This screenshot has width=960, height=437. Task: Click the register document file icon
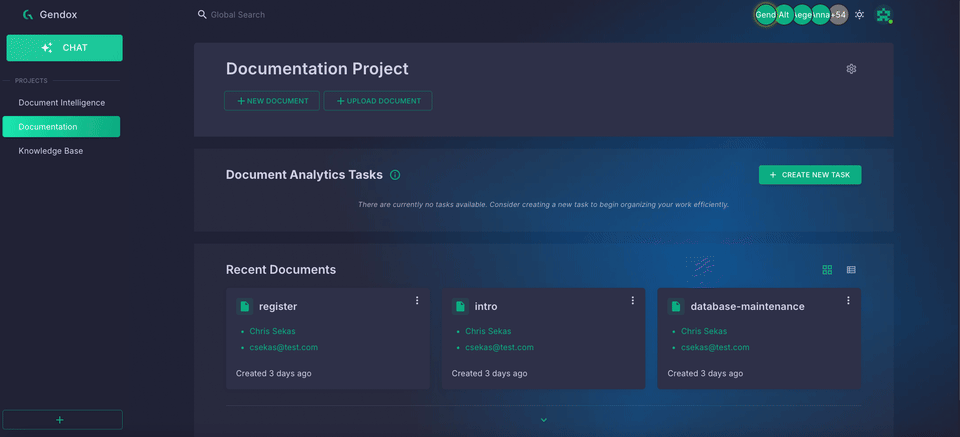pyautogui.click(x=244, y=307)
